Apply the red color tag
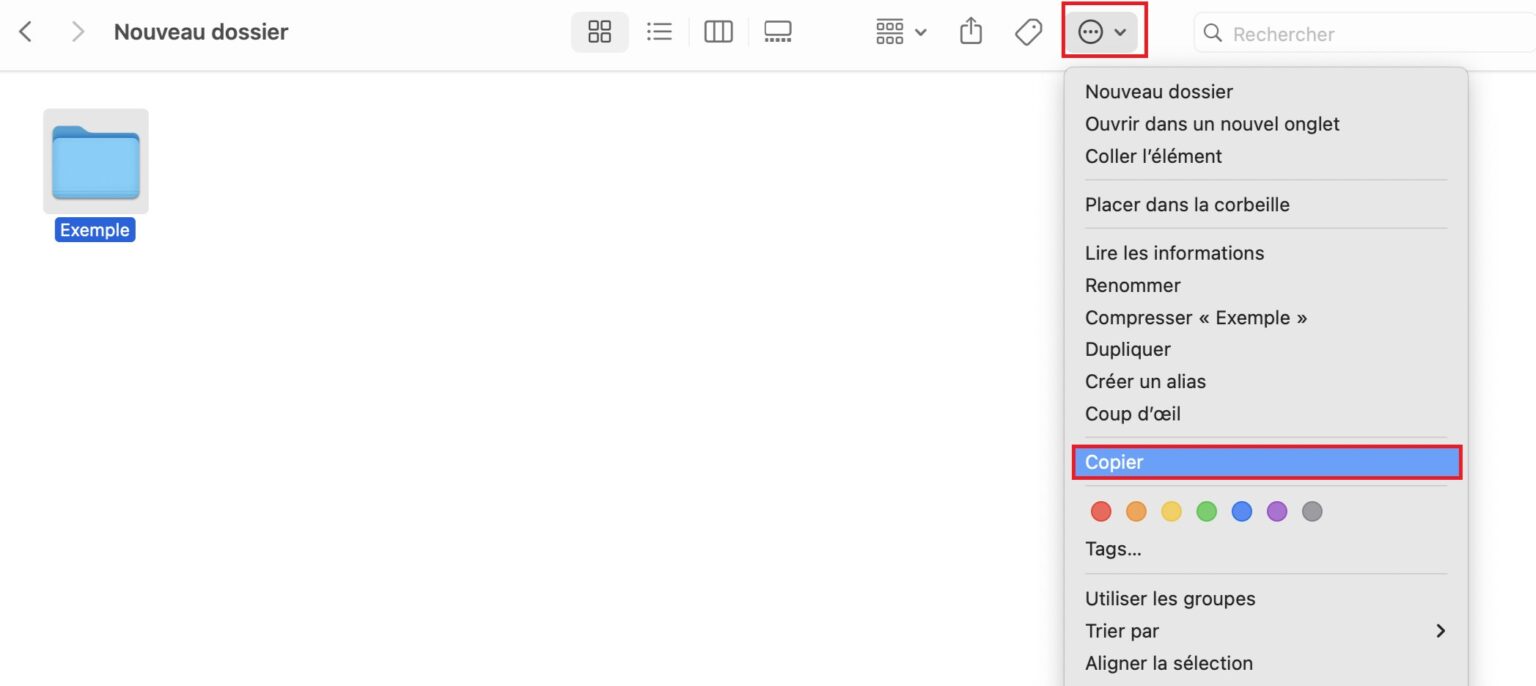The width and height of the screenshot is (1536, 686). 1101,511
